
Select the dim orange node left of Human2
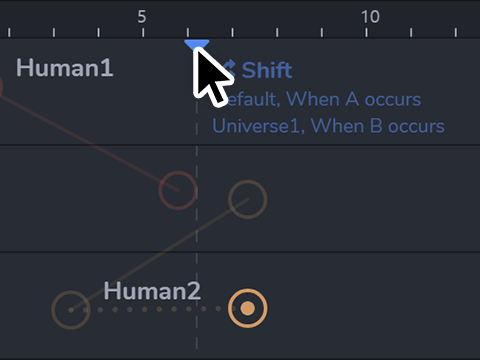tap(71, 310)
